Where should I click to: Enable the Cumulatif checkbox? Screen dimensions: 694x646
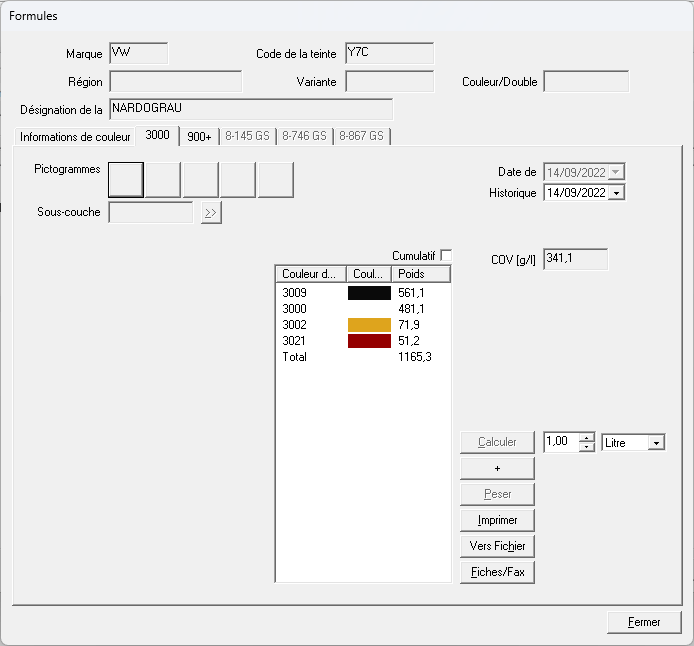tap(446, 256)
